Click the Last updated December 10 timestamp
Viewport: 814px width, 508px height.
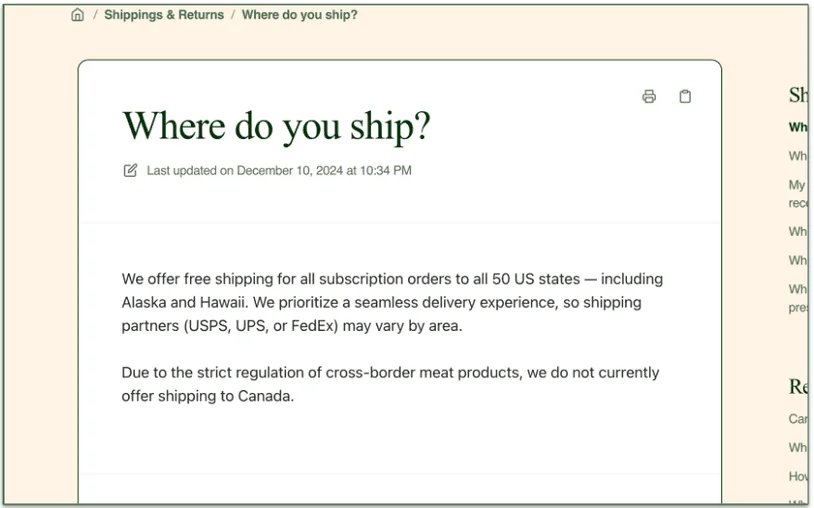tap(279, 170)
